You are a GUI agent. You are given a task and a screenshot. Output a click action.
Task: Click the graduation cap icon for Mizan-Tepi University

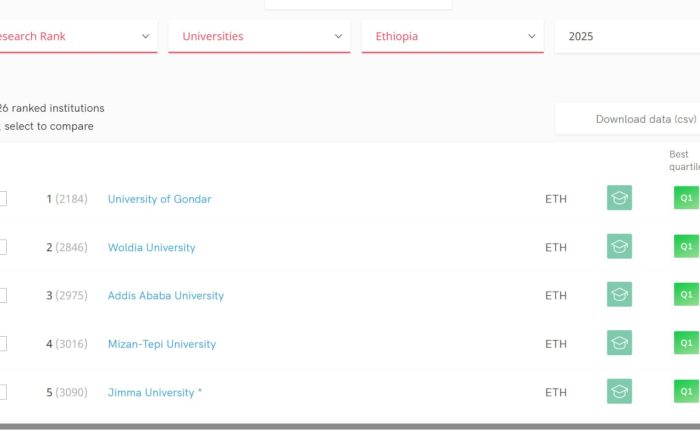click(619, 343)
